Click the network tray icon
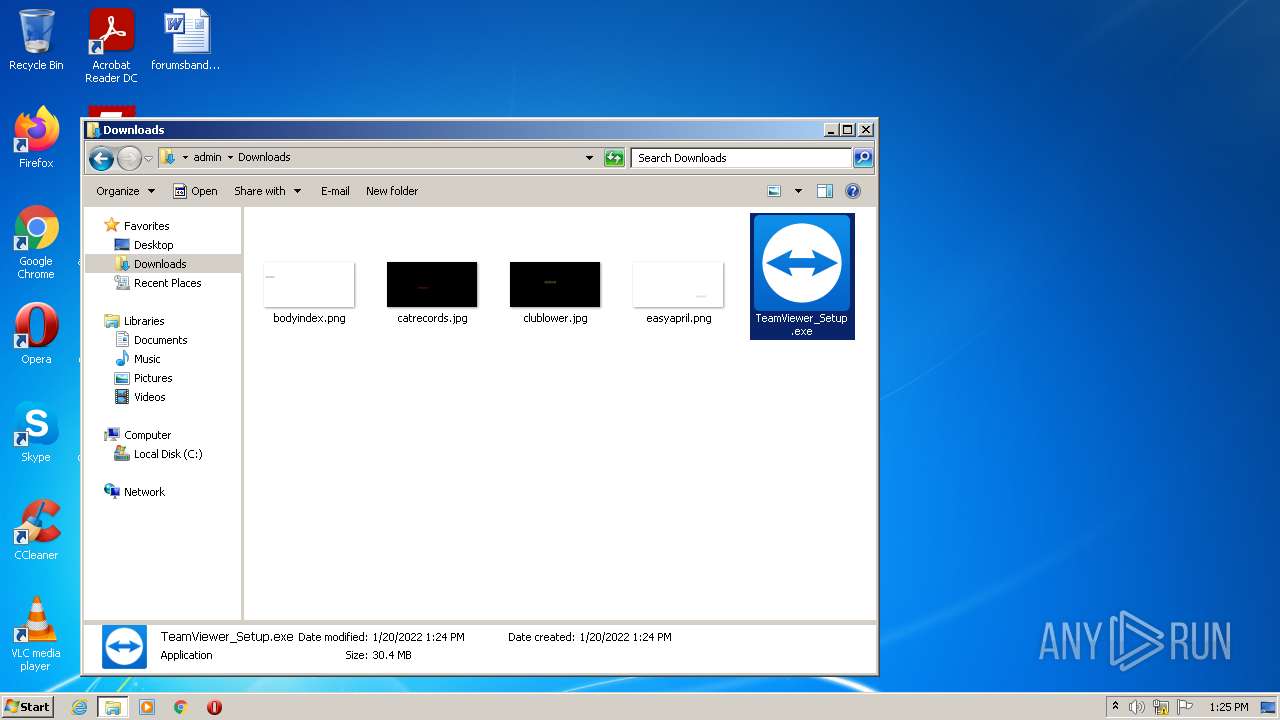Image resolution: width=1280 pixels, height=720 pixels. (x=1161, y=707)
